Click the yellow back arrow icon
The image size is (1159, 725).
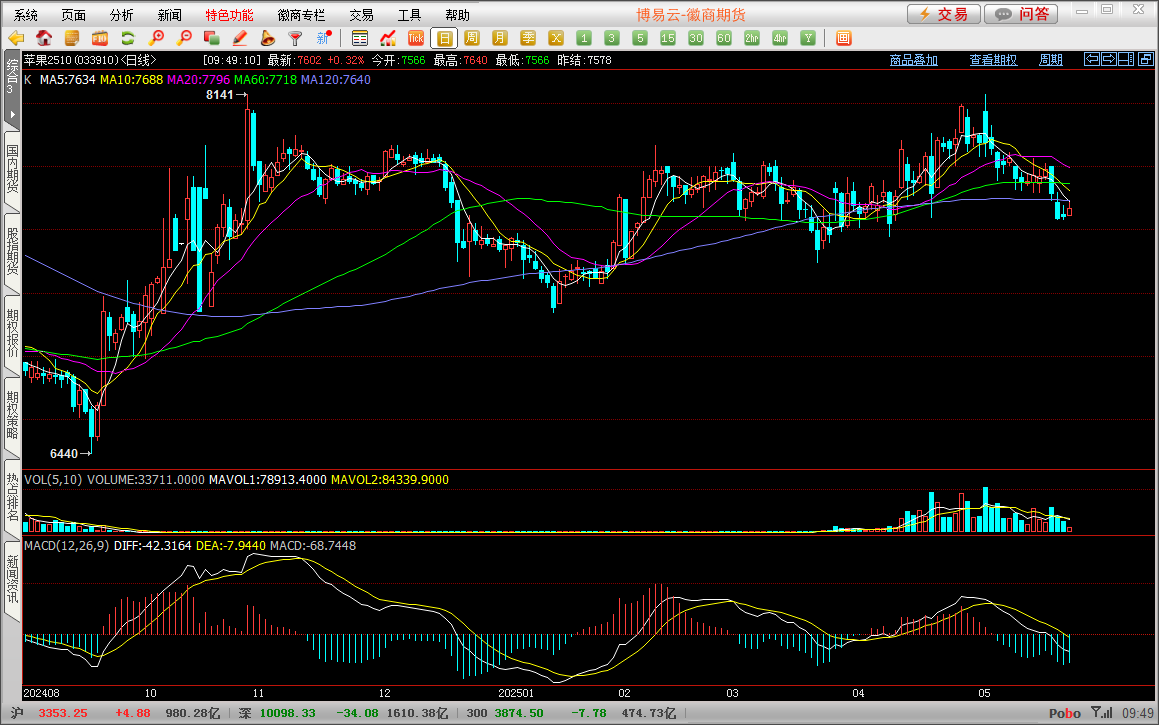(16, 38)
